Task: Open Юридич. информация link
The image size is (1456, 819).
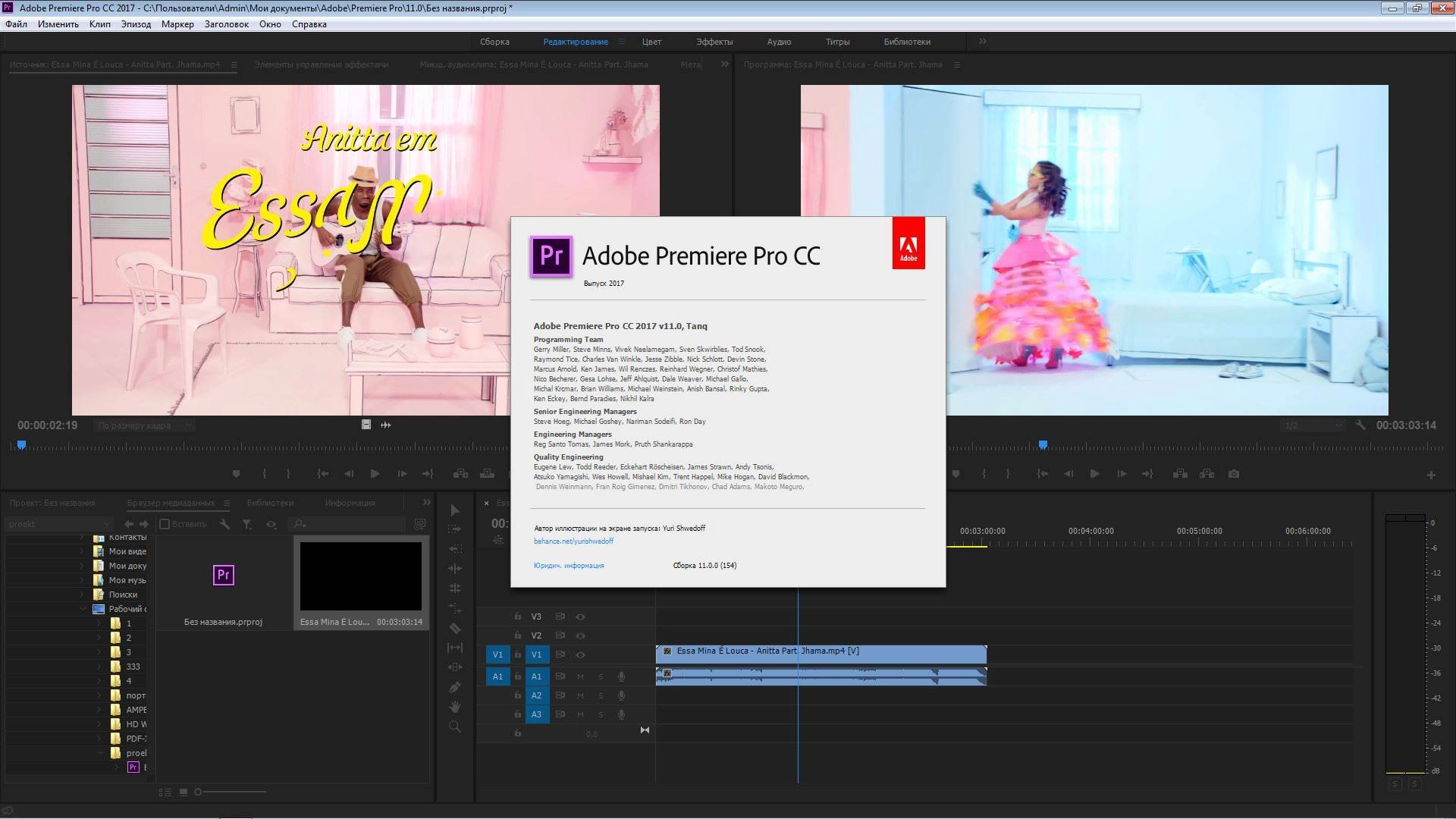Action: point(569,566)
